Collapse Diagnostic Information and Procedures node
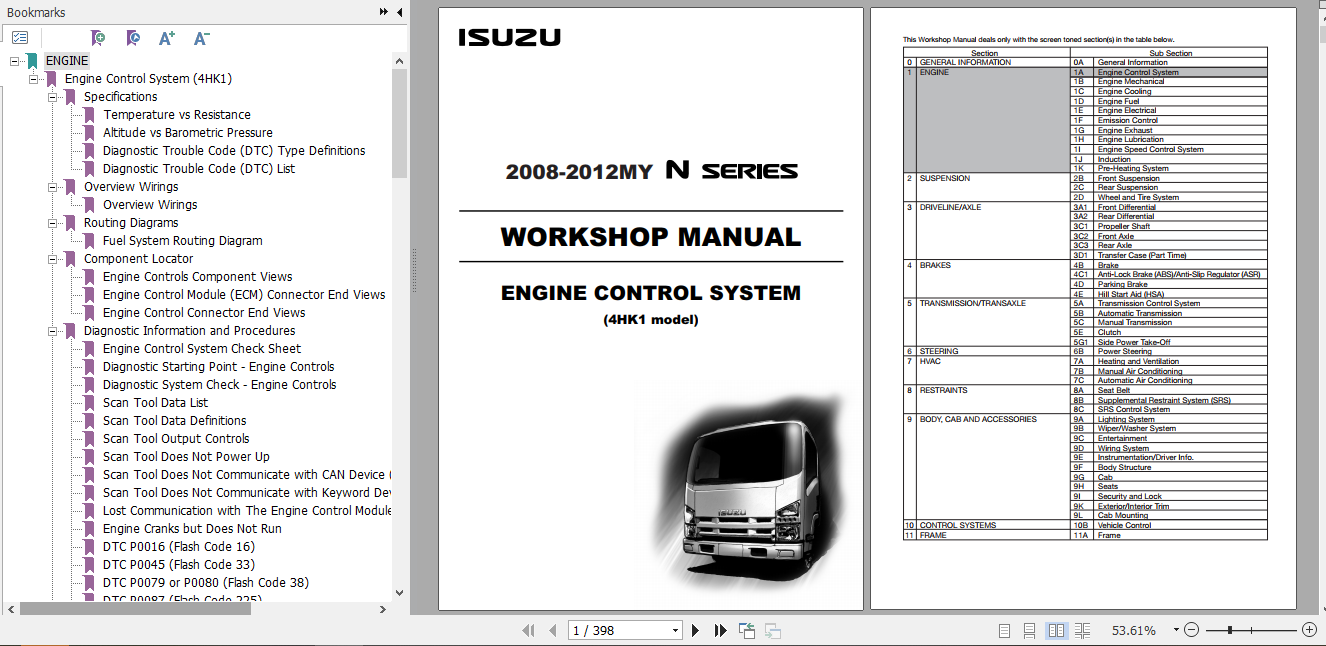Viewport: 1326px width, 646px height. click(53, 331)
